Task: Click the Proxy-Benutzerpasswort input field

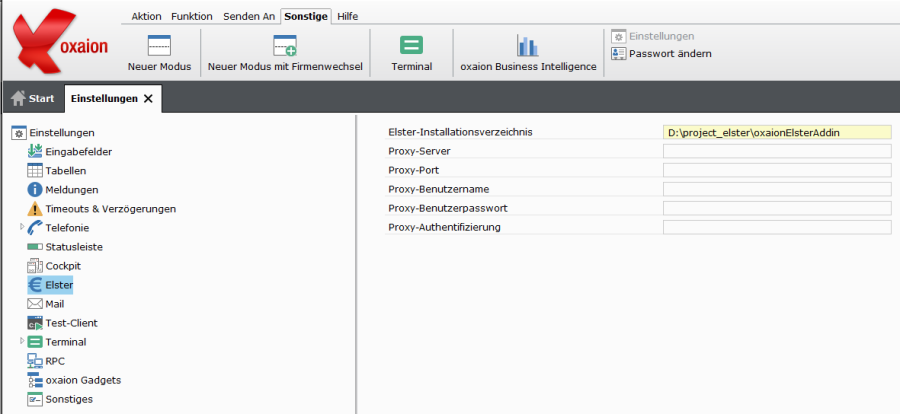Action: coord(777,208)
